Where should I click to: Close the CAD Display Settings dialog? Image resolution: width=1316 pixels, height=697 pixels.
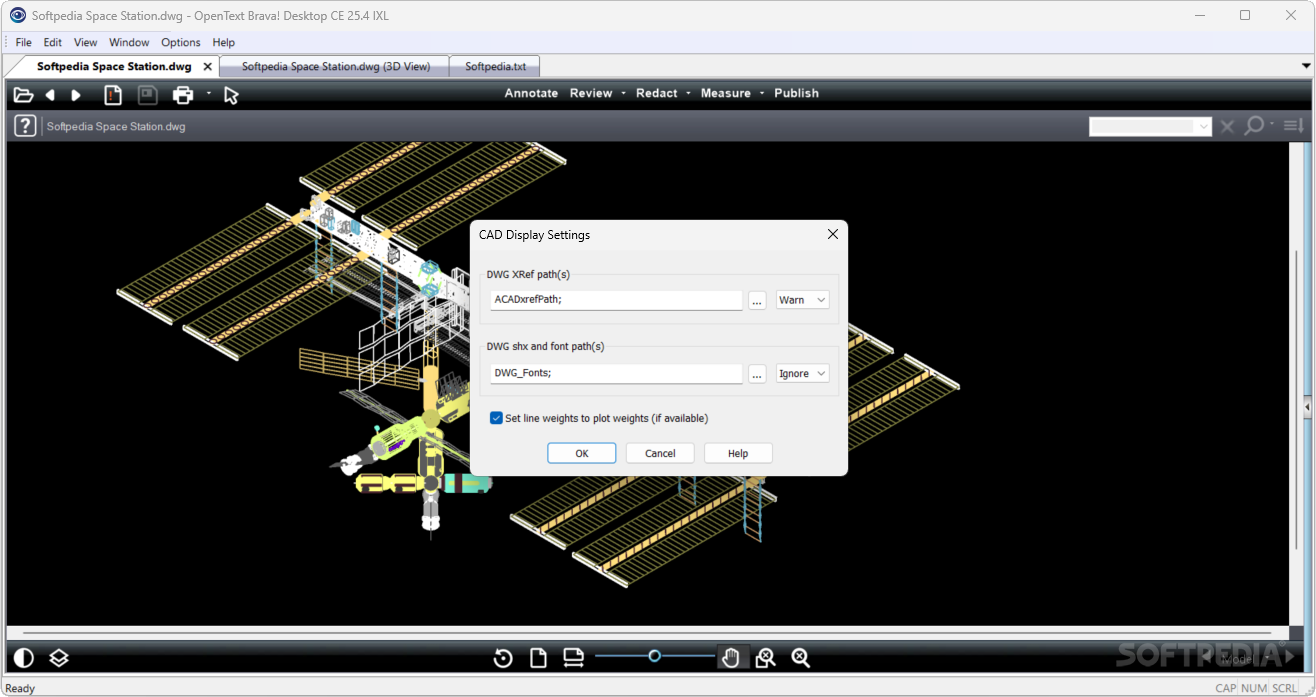832,235
